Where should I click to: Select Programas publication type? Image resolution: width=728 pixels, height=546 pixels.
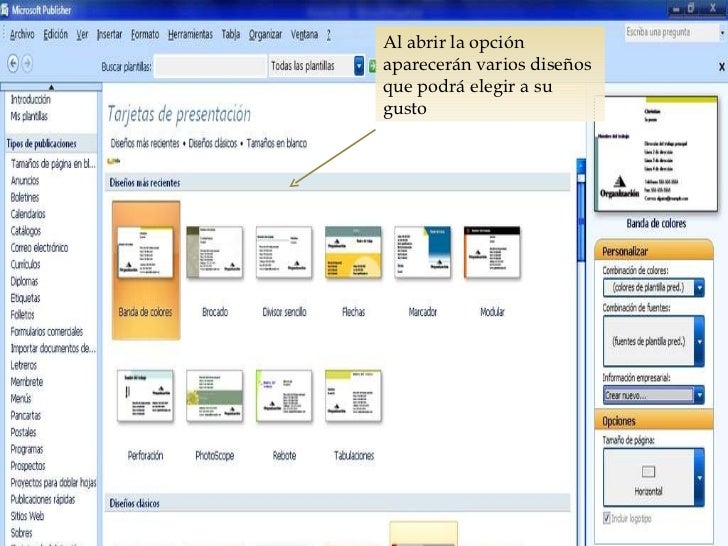pyautogui.click(x=27, y=449)
